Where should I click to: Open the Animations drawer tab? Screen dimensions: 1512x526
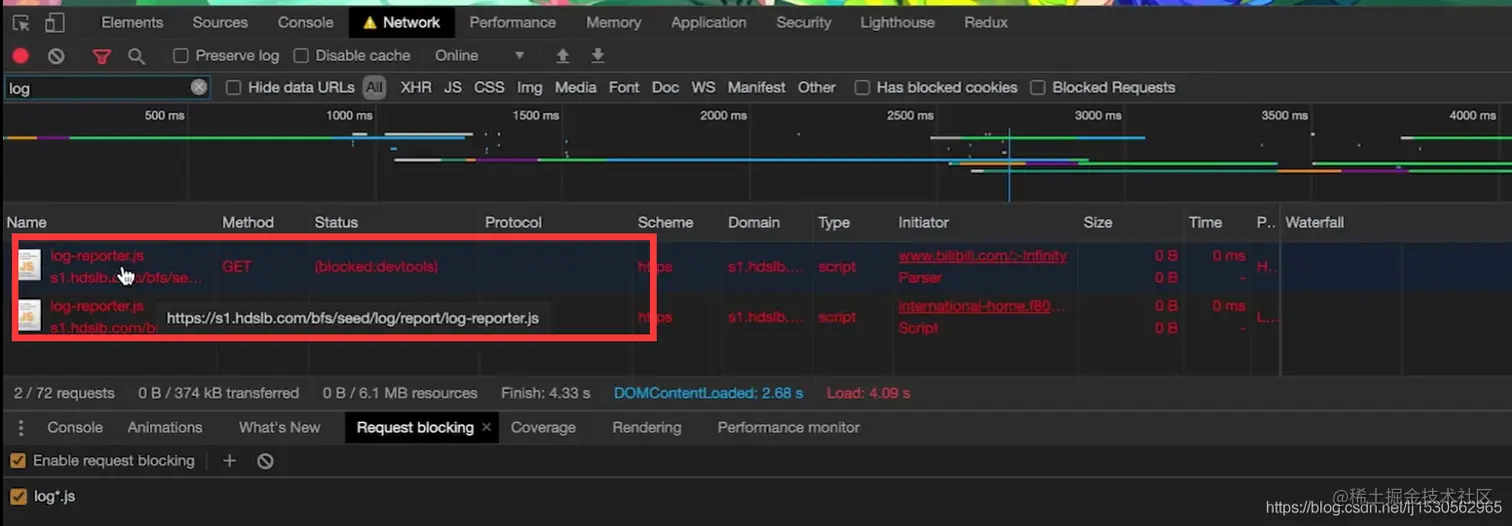tap(165, 427)
